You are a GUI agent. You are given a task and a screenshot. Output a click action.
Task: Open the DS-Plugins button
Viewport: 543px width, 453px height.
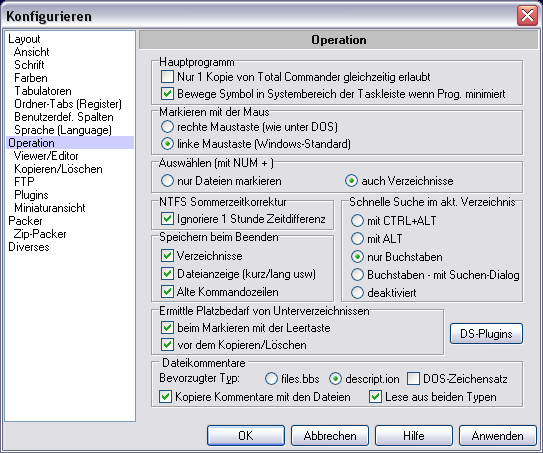[x=486, y=334]
